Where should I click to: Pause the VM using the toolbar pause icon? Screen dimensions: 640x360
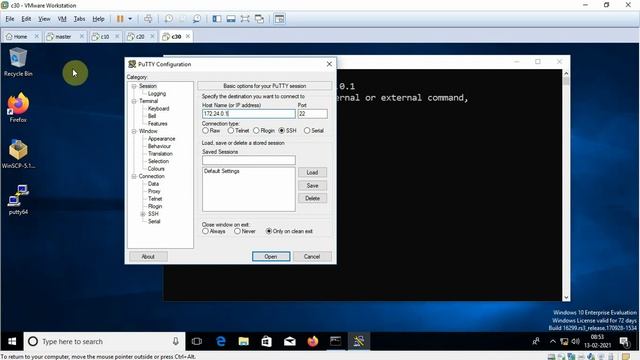click(120, 19)
